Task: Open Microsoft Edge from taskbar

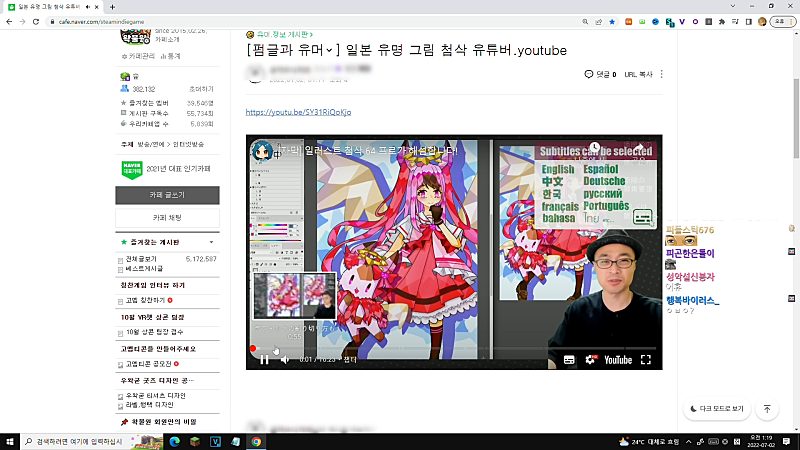Action: pos(174,441)
